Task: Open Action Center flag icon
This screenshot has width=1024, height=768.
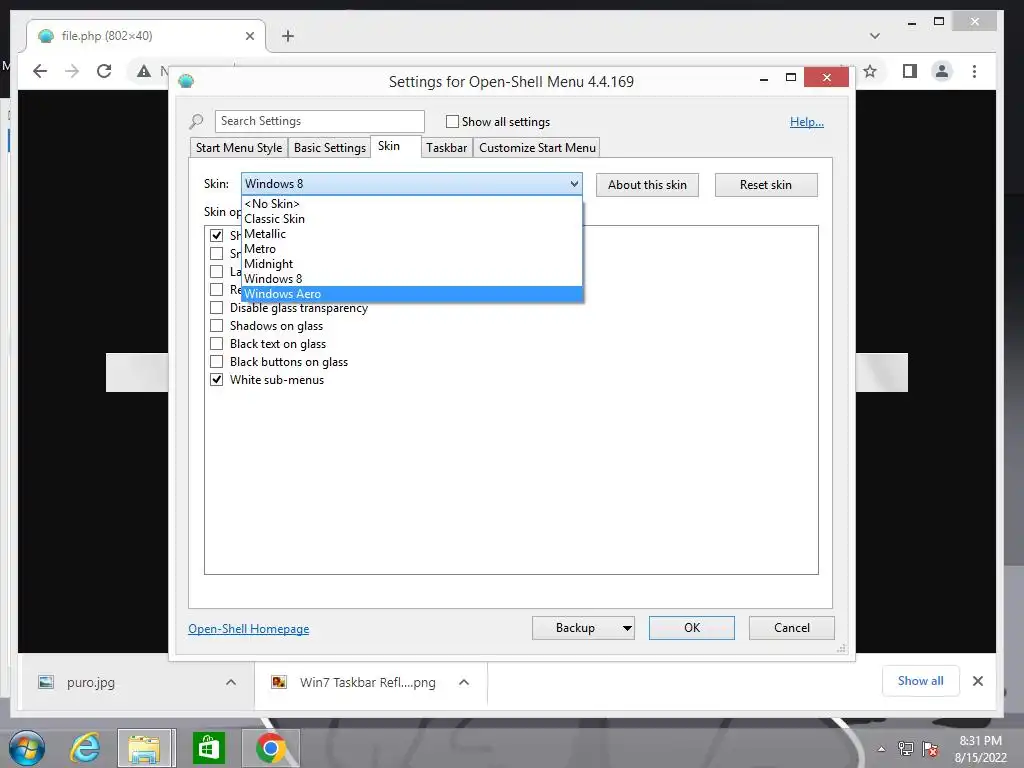Action: (930, 749)
